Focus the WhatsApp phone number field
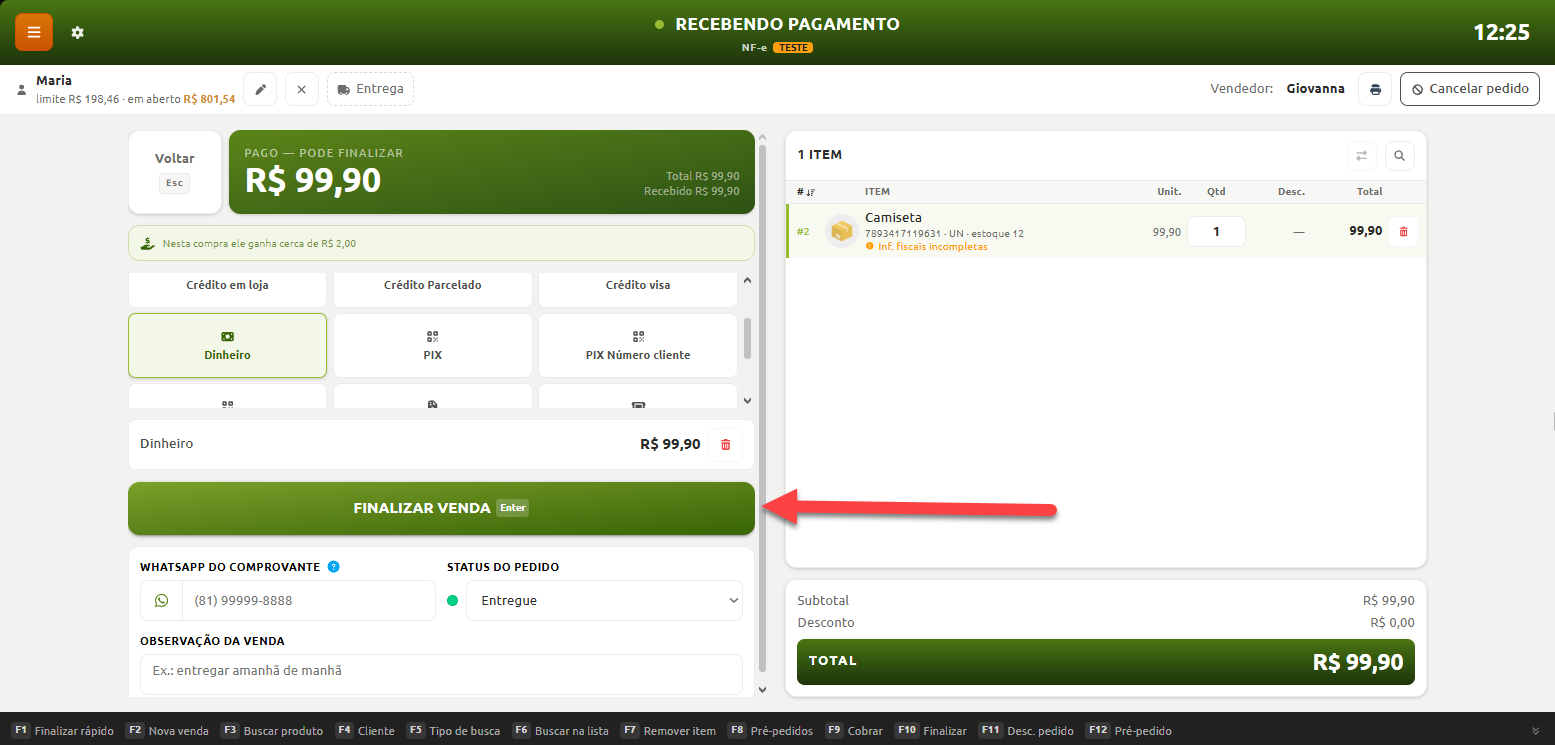Screen dimensions: 1555x745 tap(308, 601)
